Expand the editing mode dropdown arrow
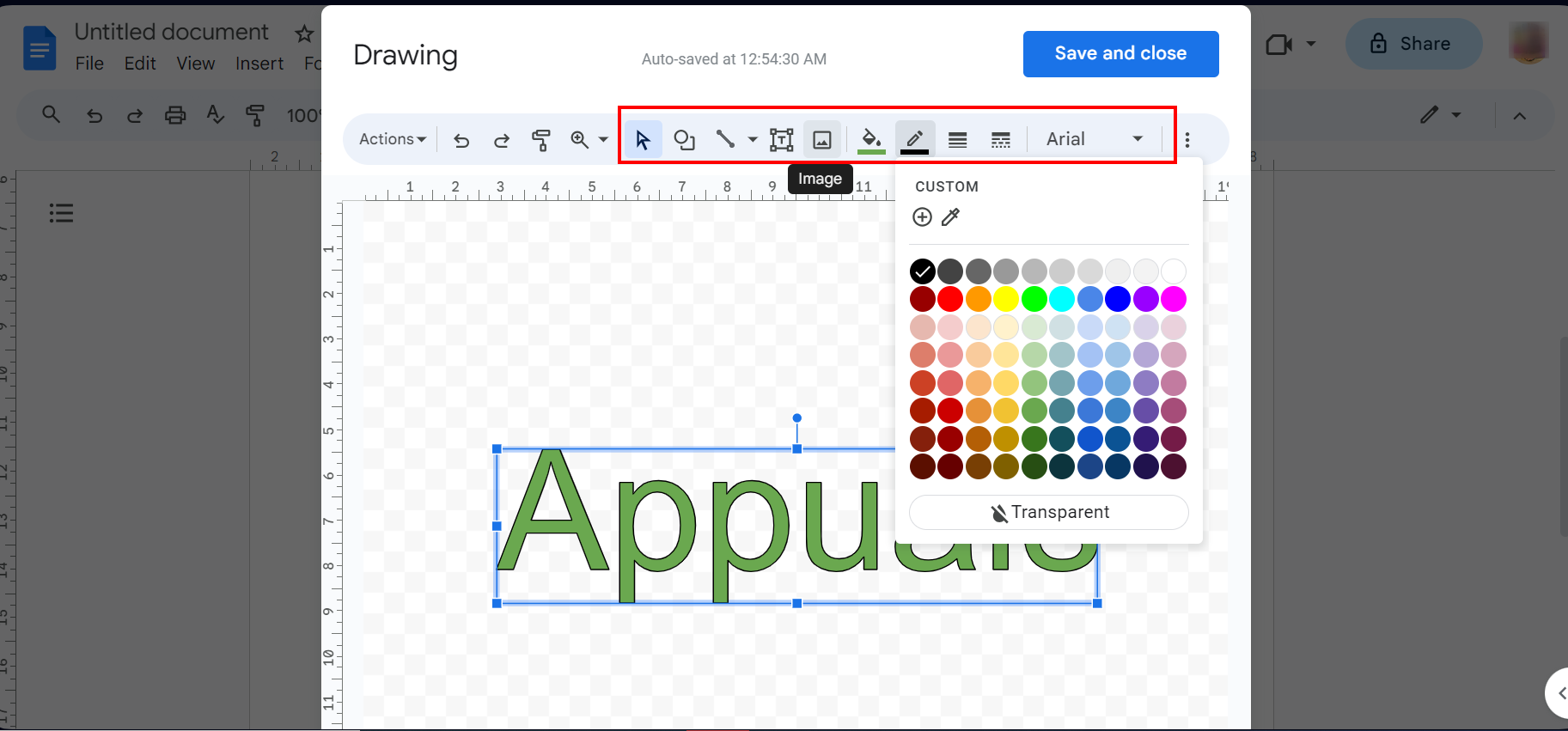This screenshot has height=731, width=1568. click(1456, 115)
